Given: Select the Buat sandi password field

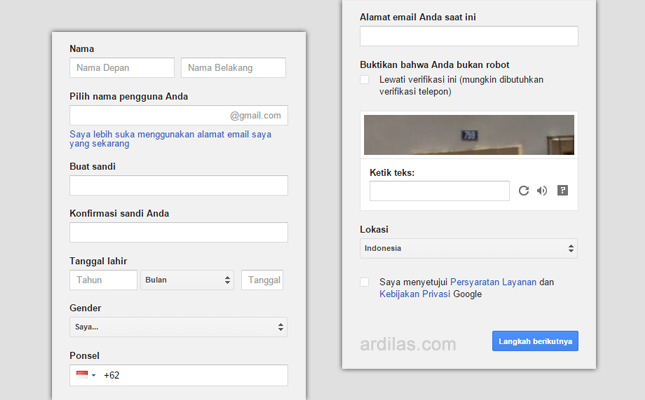Looking at the screenshot, I should tap(179, 185).
